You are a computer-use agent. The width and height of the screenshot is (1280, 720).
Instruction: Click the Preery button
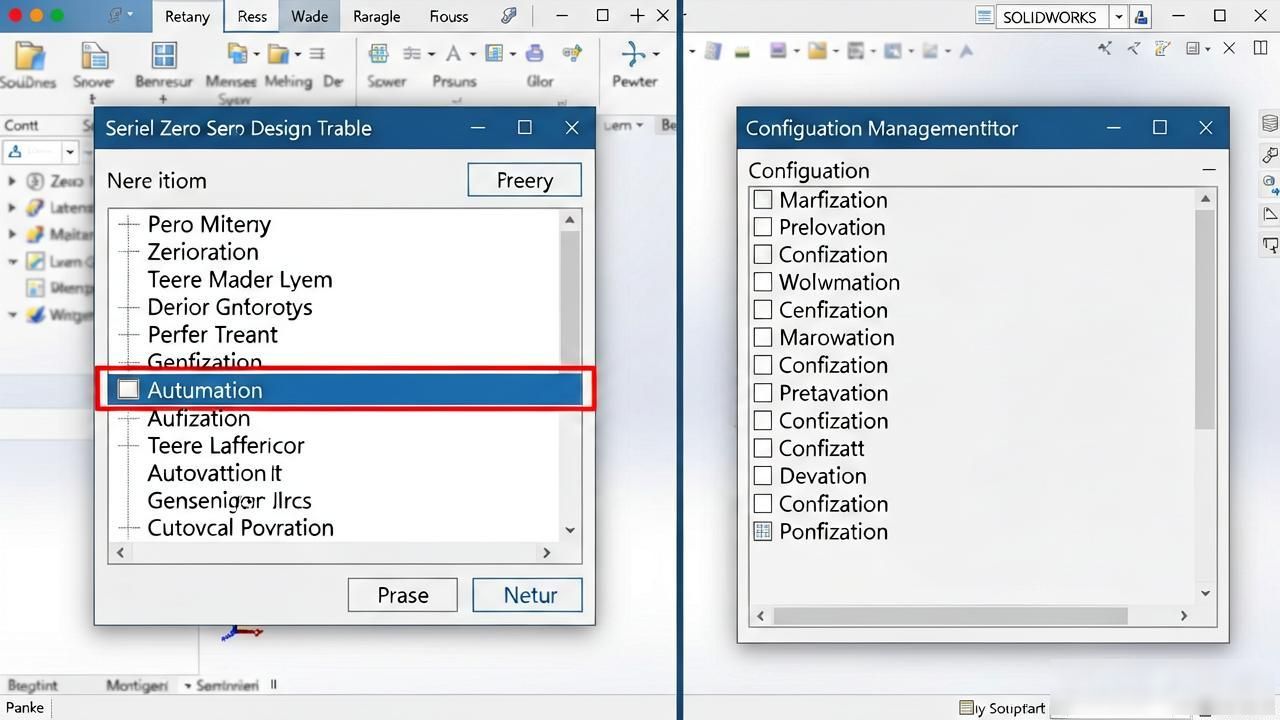[524, 180]
